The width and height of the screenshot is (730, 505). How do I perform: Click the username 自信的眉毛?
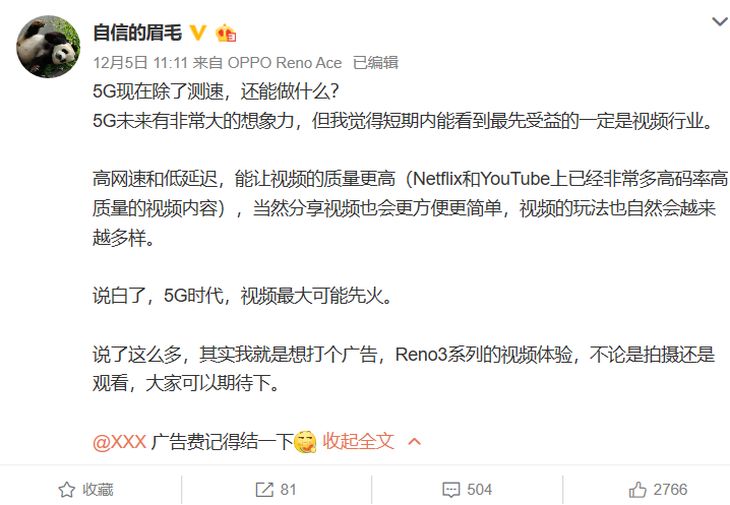click(x=137, y=33)
